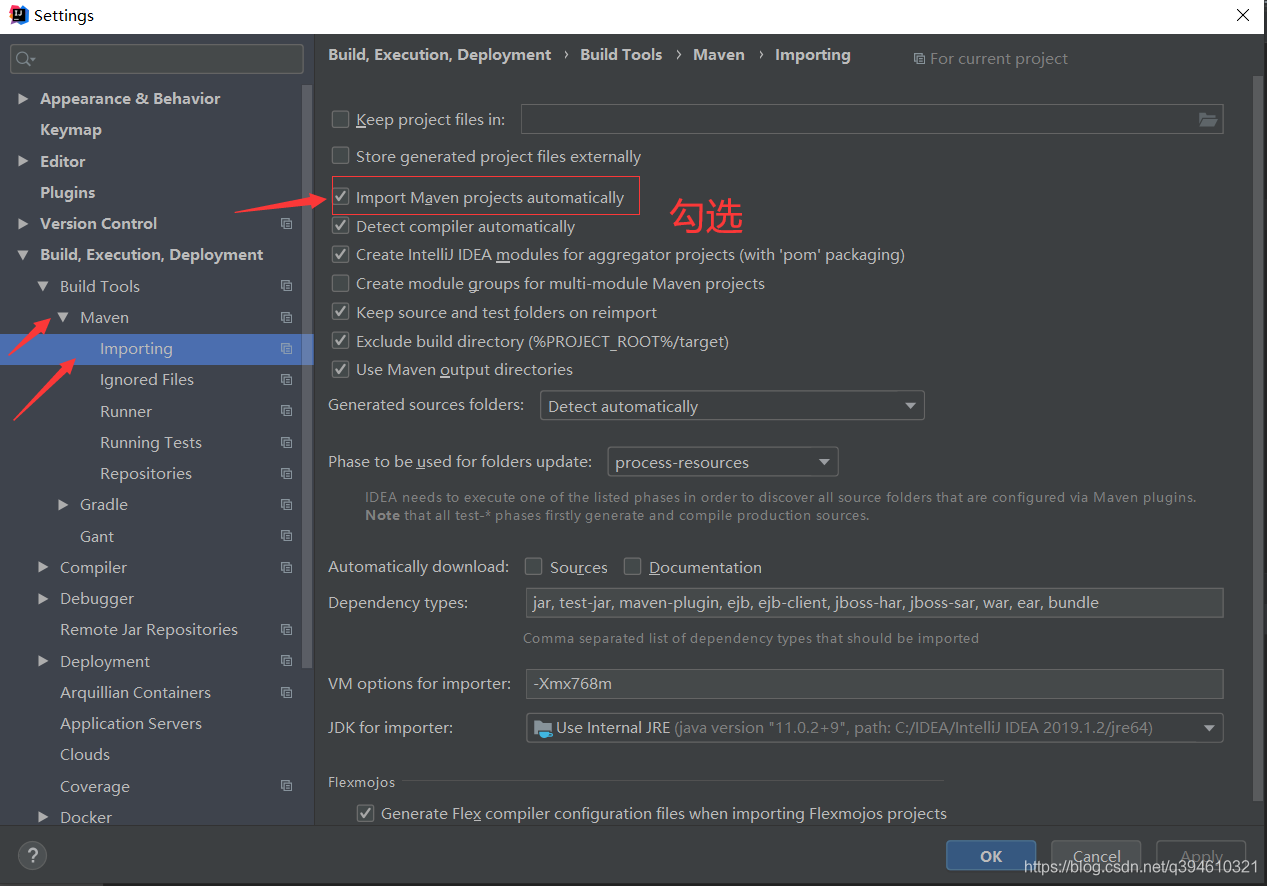Open Generated sources folders dropdown
The width and height of the screenshot is (1267, 886).
pyautogui.click(x=732, y=406)
